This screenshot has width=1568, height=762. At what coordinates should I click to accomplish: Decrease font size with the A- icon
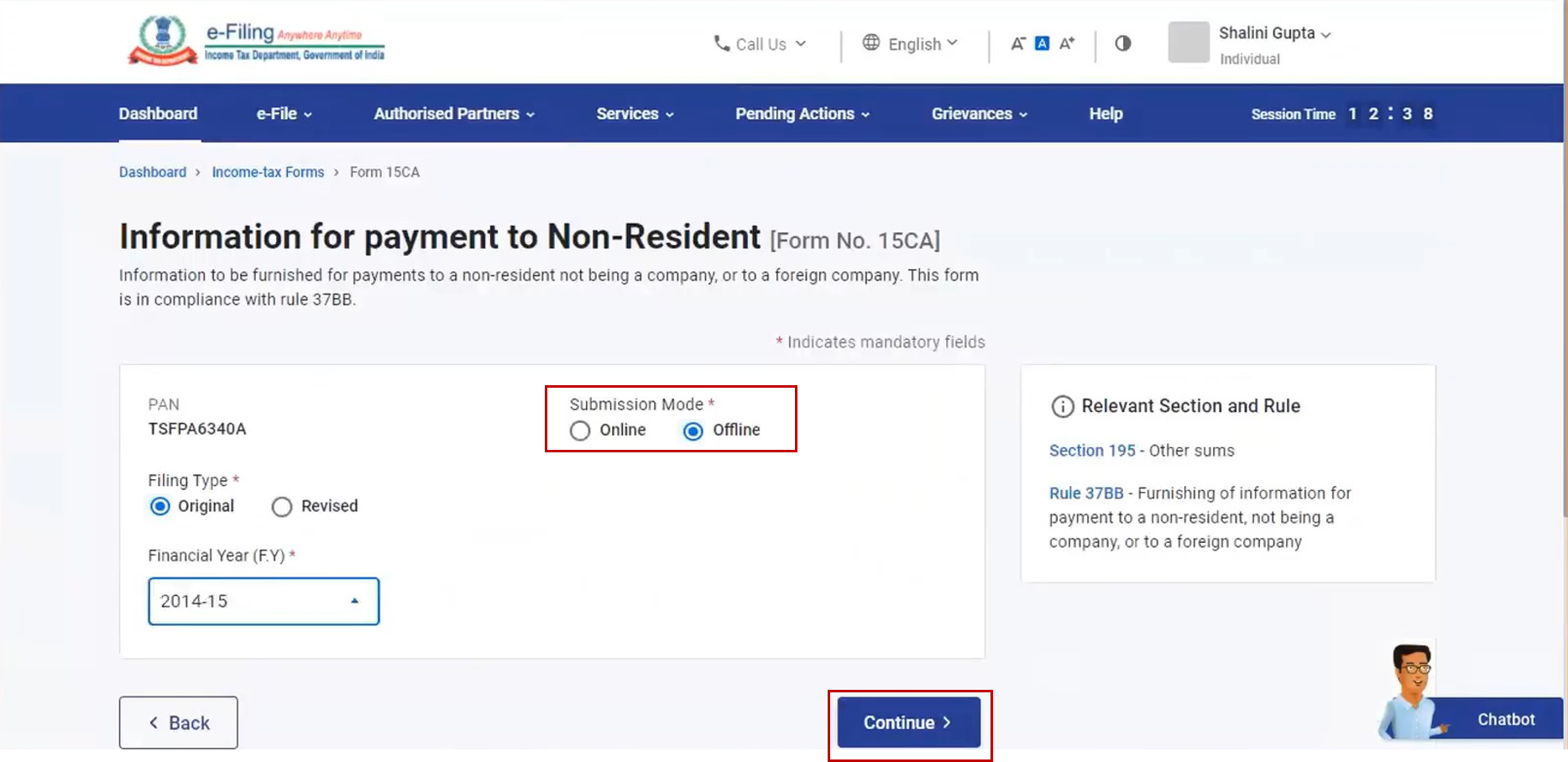tap(1017, 44)
